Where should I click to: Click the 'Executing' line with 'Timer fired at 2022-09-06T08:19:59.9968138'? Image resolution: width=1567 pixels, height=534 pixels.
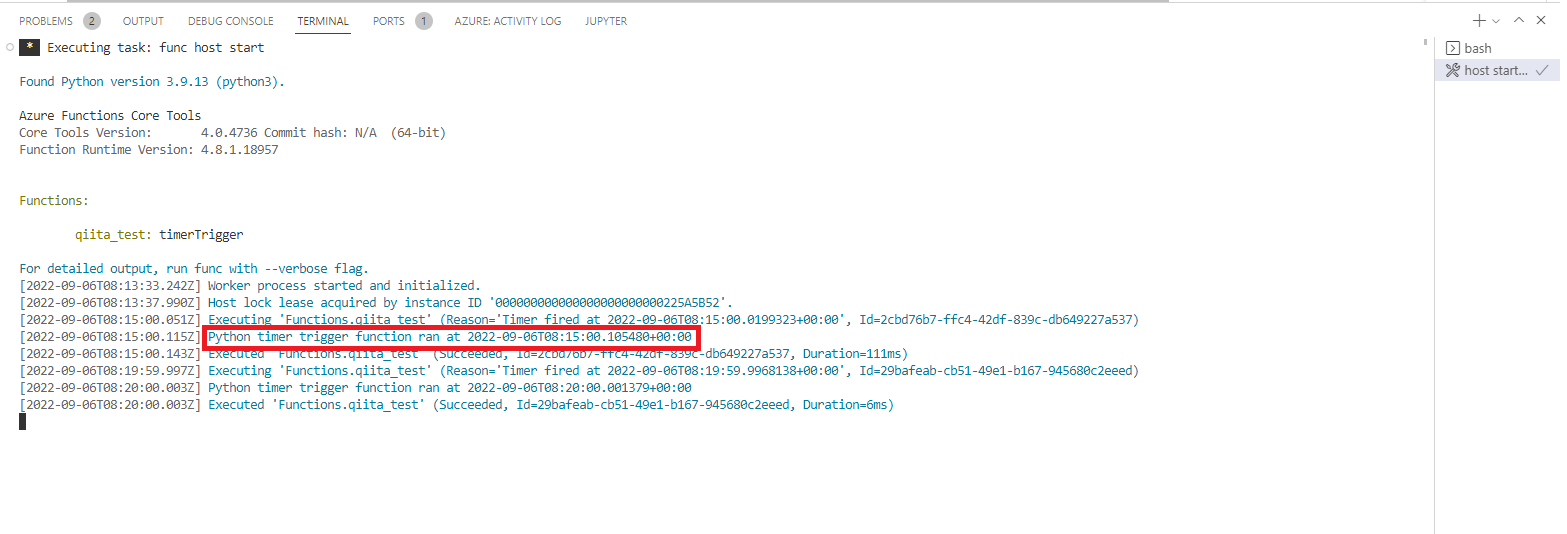click(579, 370)
